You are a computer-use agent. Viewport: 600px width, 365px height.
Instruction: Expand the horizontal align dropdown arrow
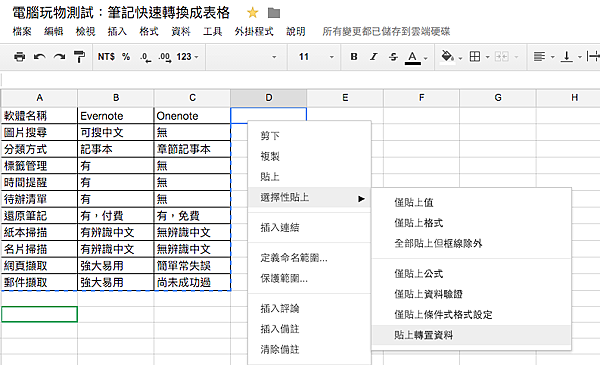pyautogui.click(x=553, y=57)
